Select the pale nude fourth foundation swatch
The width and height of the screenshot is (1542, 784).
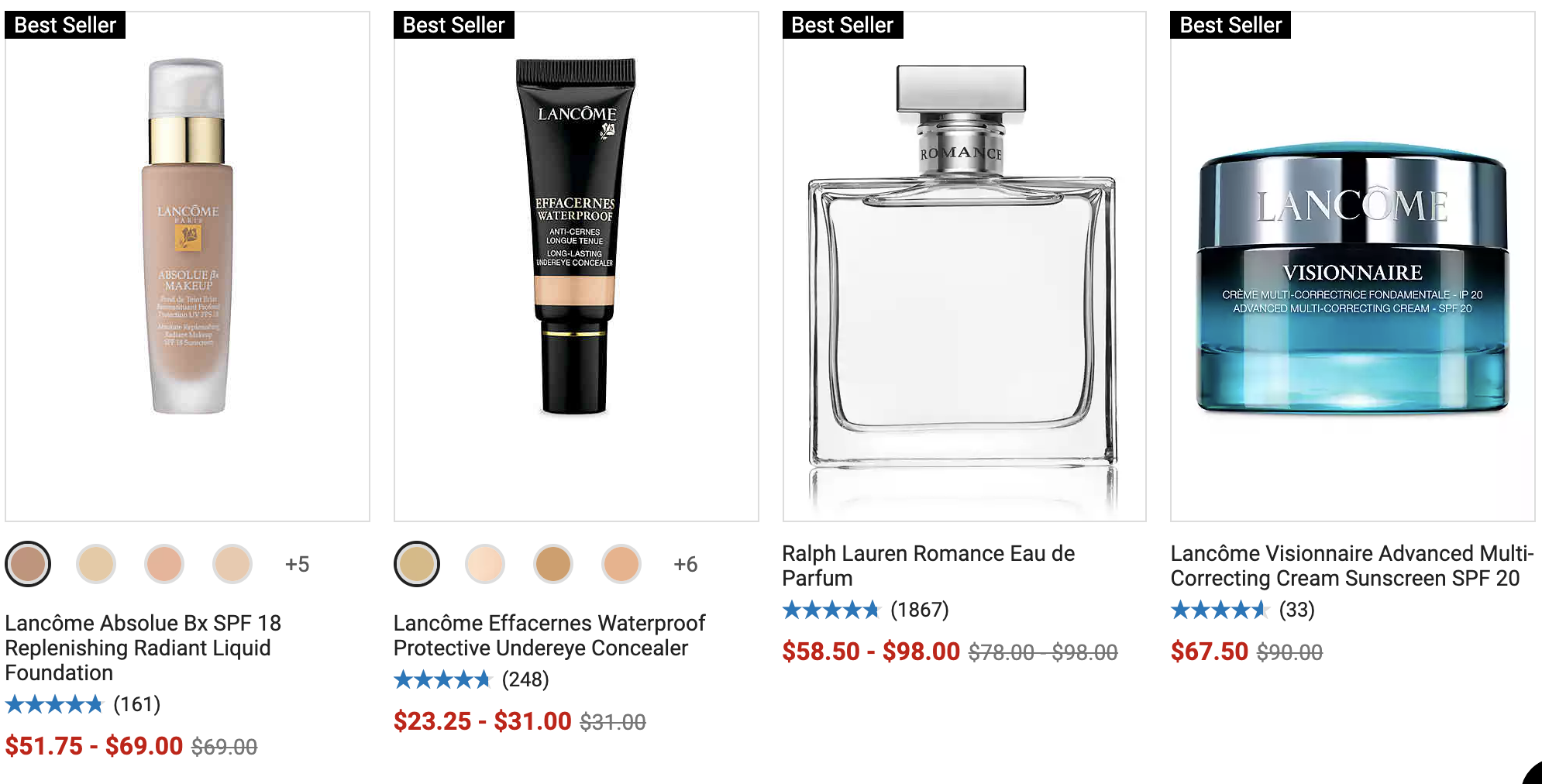(x=232, y=564)
